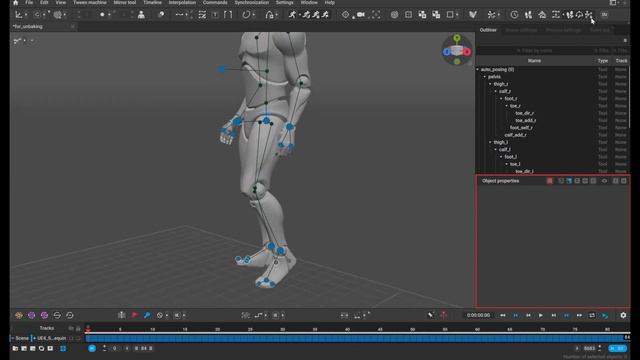The image size is (640, 360).
Task: Click the first running figure toolbar icon
Action: pos(292,15)
